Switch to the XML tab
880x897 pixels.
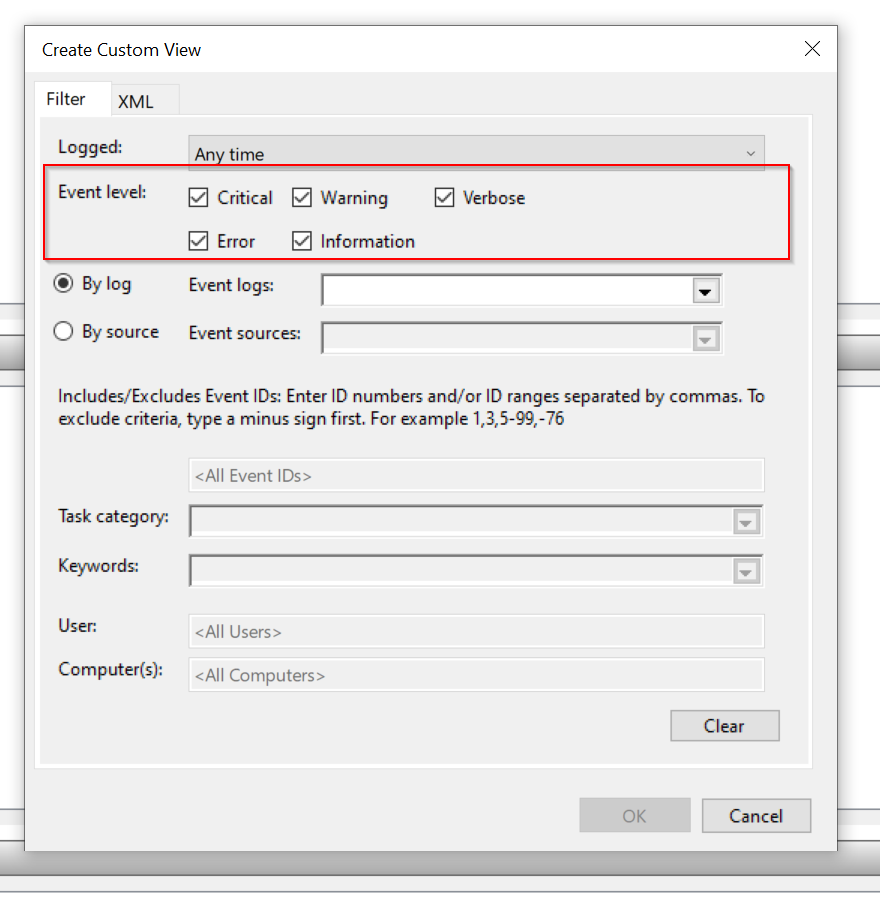tap(145, 101)
